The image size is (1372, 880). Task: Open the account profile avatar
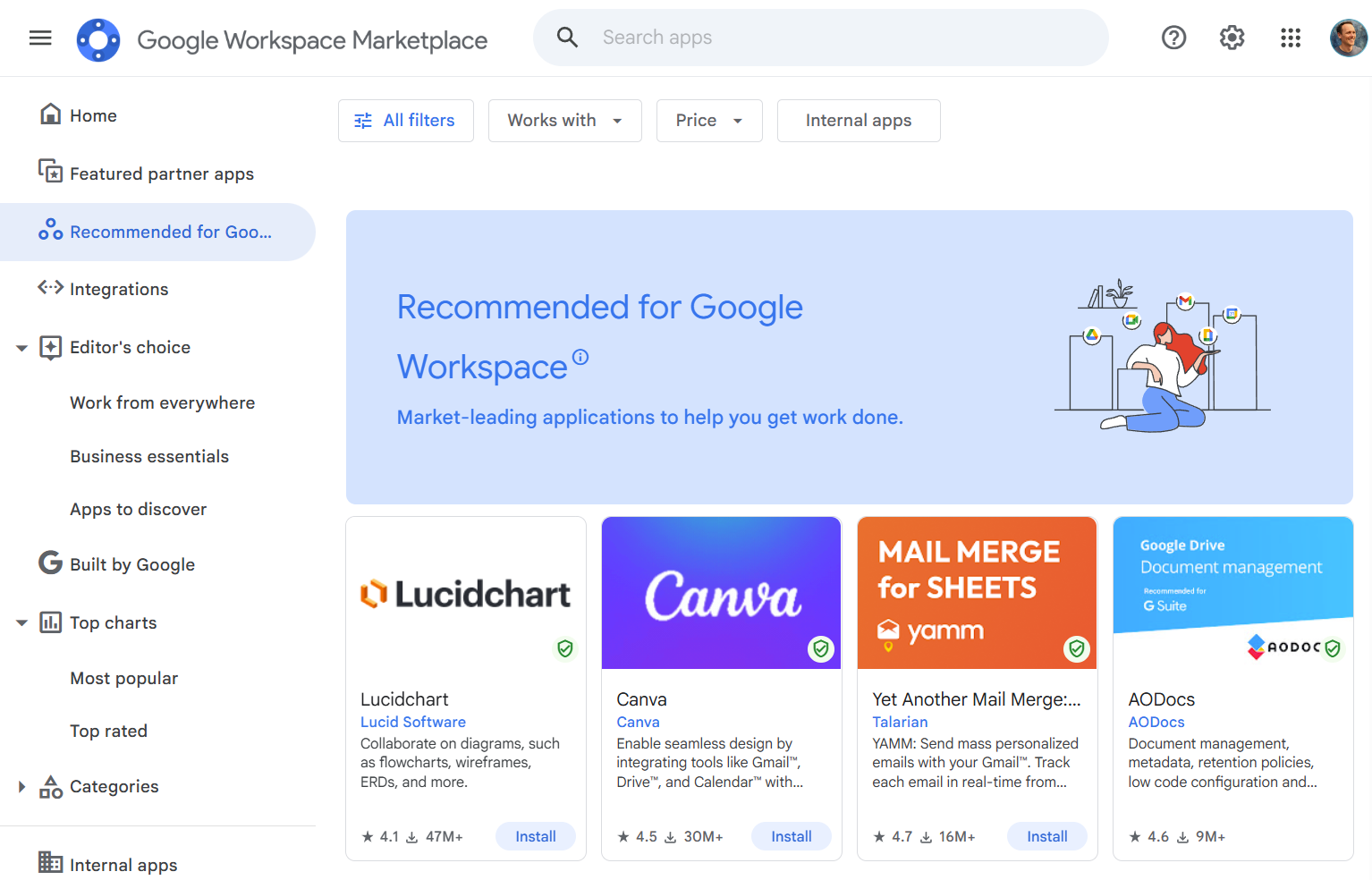pos(1349,38)
